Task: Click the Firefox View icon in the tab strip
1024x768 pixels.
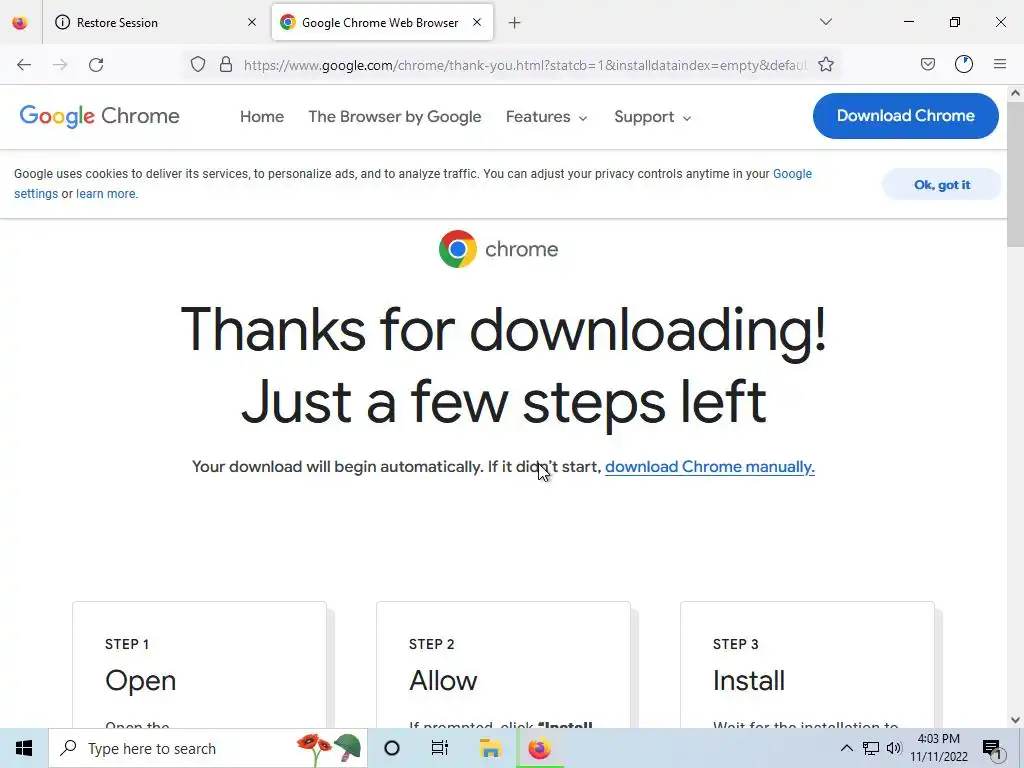Action: (x=20, y=23)
